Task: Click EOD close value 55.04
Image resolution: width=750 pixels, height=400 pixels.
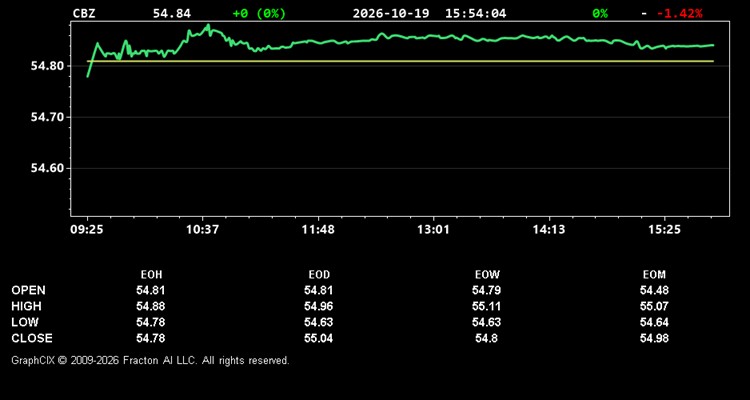Action: pyautogui.click(x=319, y=338)
